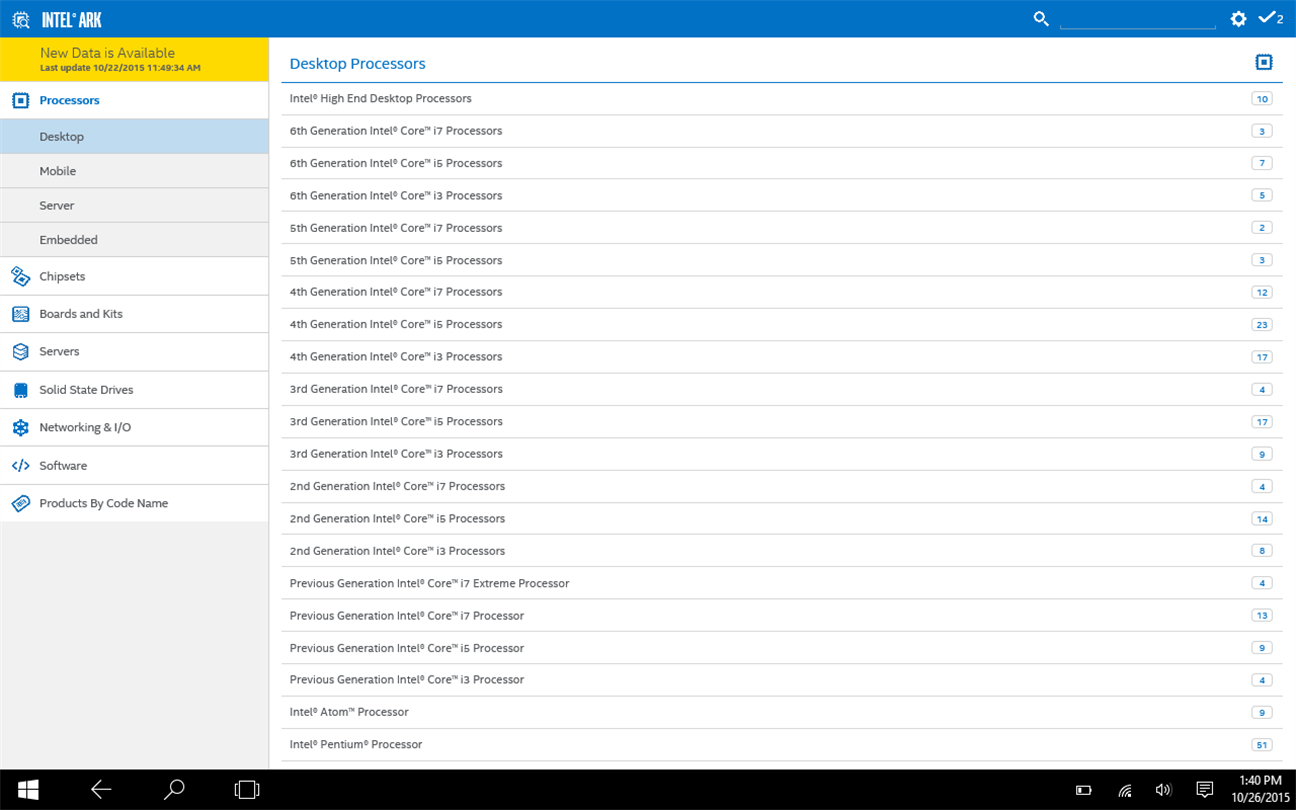Viewport: 1296px width, 810px height.
Task: Open 5th Generation Core i5 Processors
Action: (x=782, y=260)
